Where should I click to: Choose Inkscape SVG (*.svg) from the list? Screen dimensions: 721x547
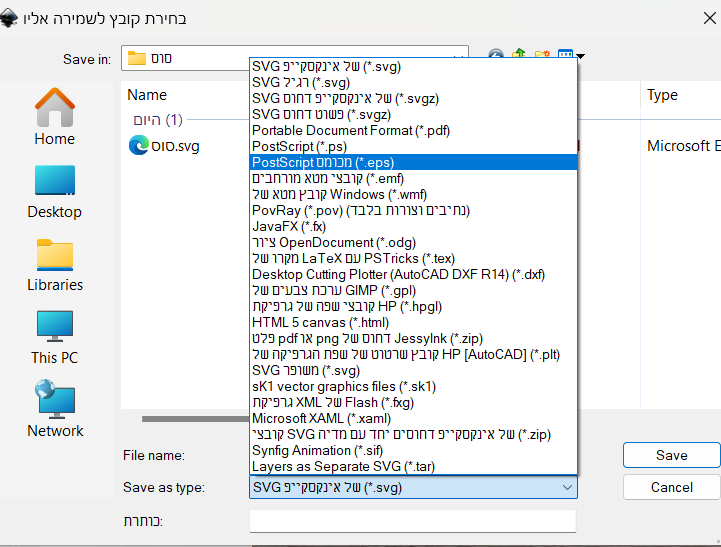coord(413,67)
